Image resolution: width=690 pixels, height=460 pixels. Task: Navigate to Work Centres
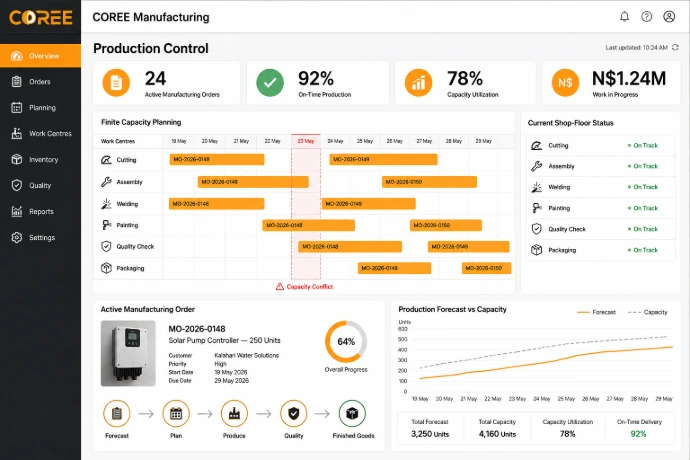click(40, 134)
